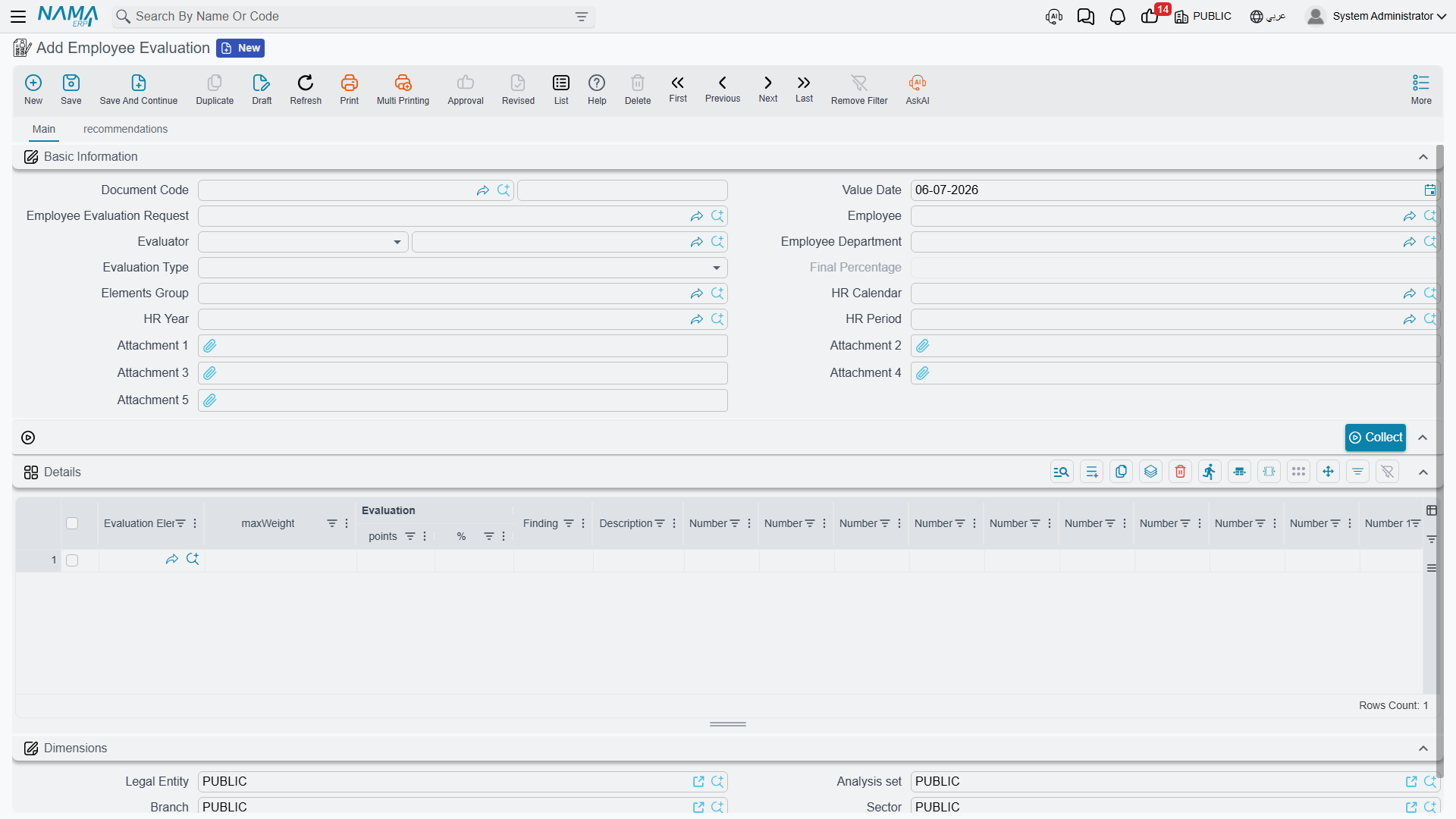Image resolution: width=1456 pixels, height=819 pixels.
Task: Click the New status badge
Action: [x=240, y=49]
